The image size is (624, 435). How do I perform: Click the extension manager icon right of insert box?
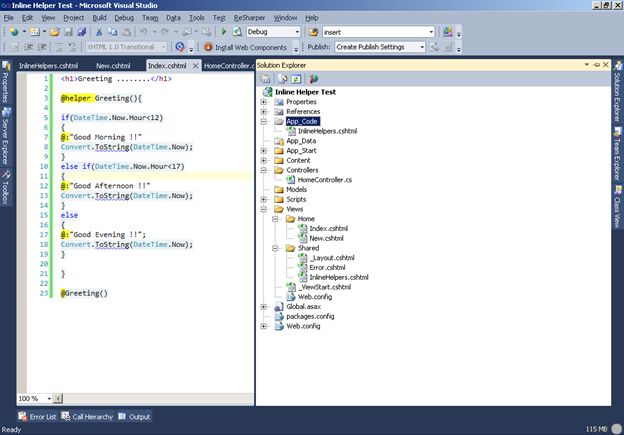[x=448, y=32]
